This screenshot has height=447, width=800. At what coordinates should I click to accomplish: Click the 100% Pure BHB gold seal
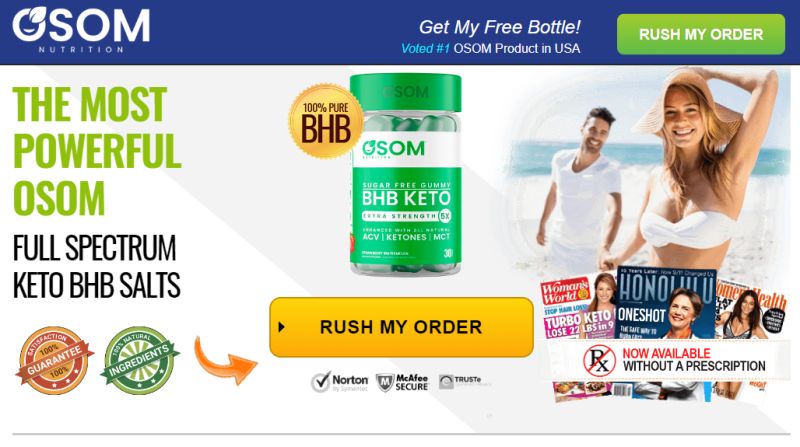point(326,121)
